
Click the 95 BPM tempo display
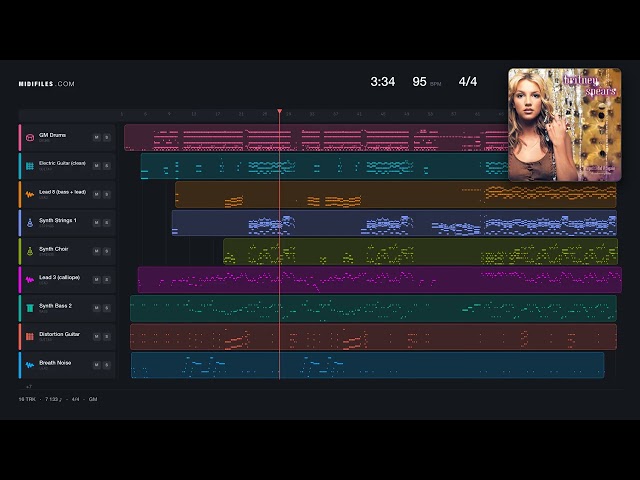coord(427,82)
